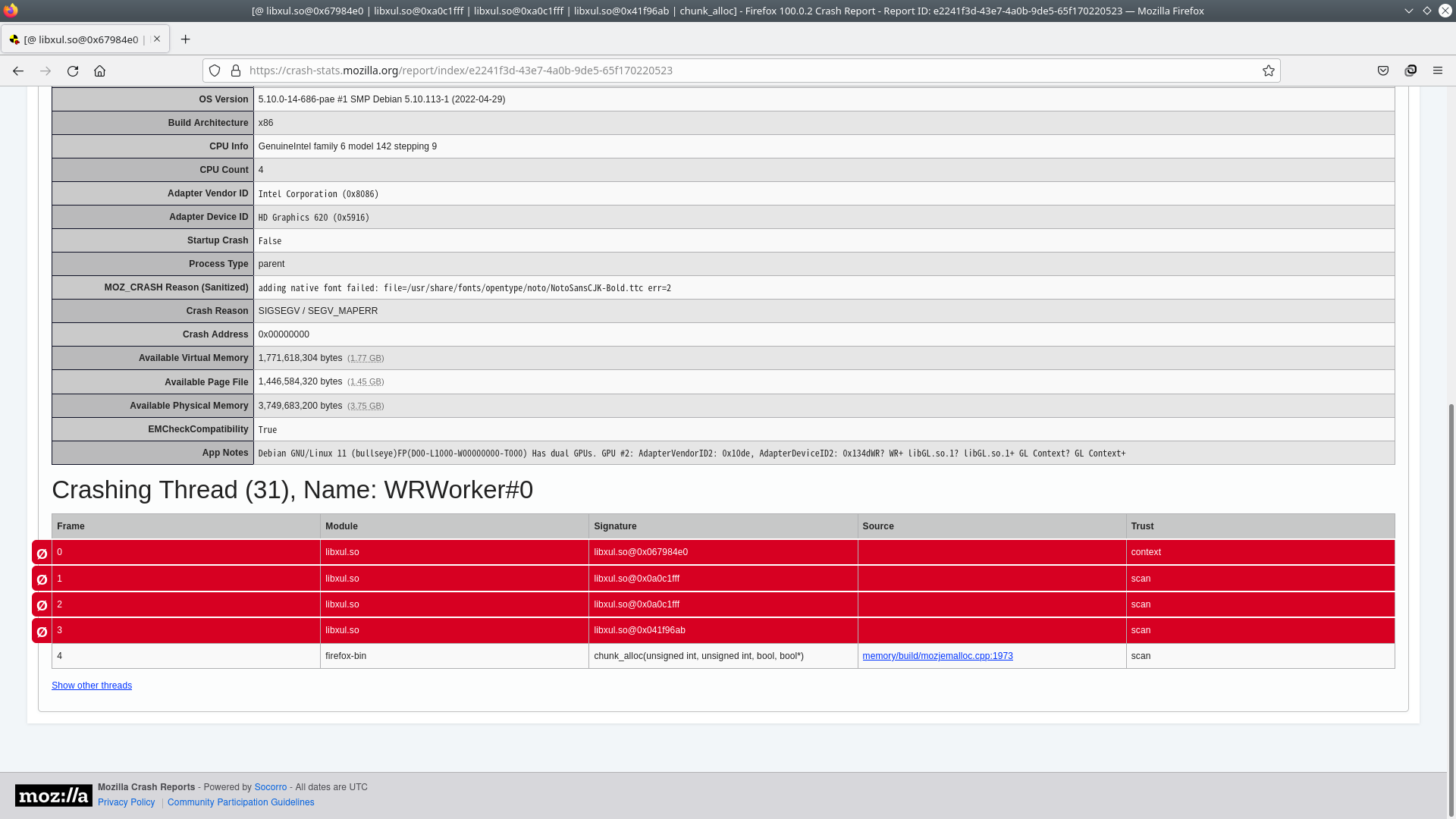Click the Mozilla logo in footer

[x=54, y=795]
